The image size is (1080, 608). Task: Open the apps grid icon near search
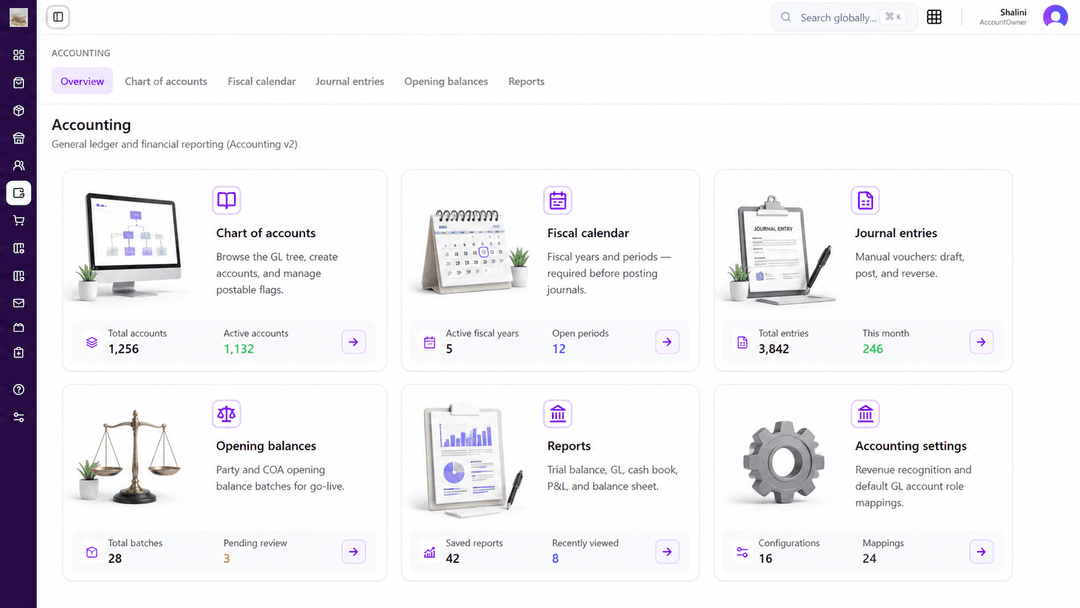pyautogui.click(x=934, y=17)
